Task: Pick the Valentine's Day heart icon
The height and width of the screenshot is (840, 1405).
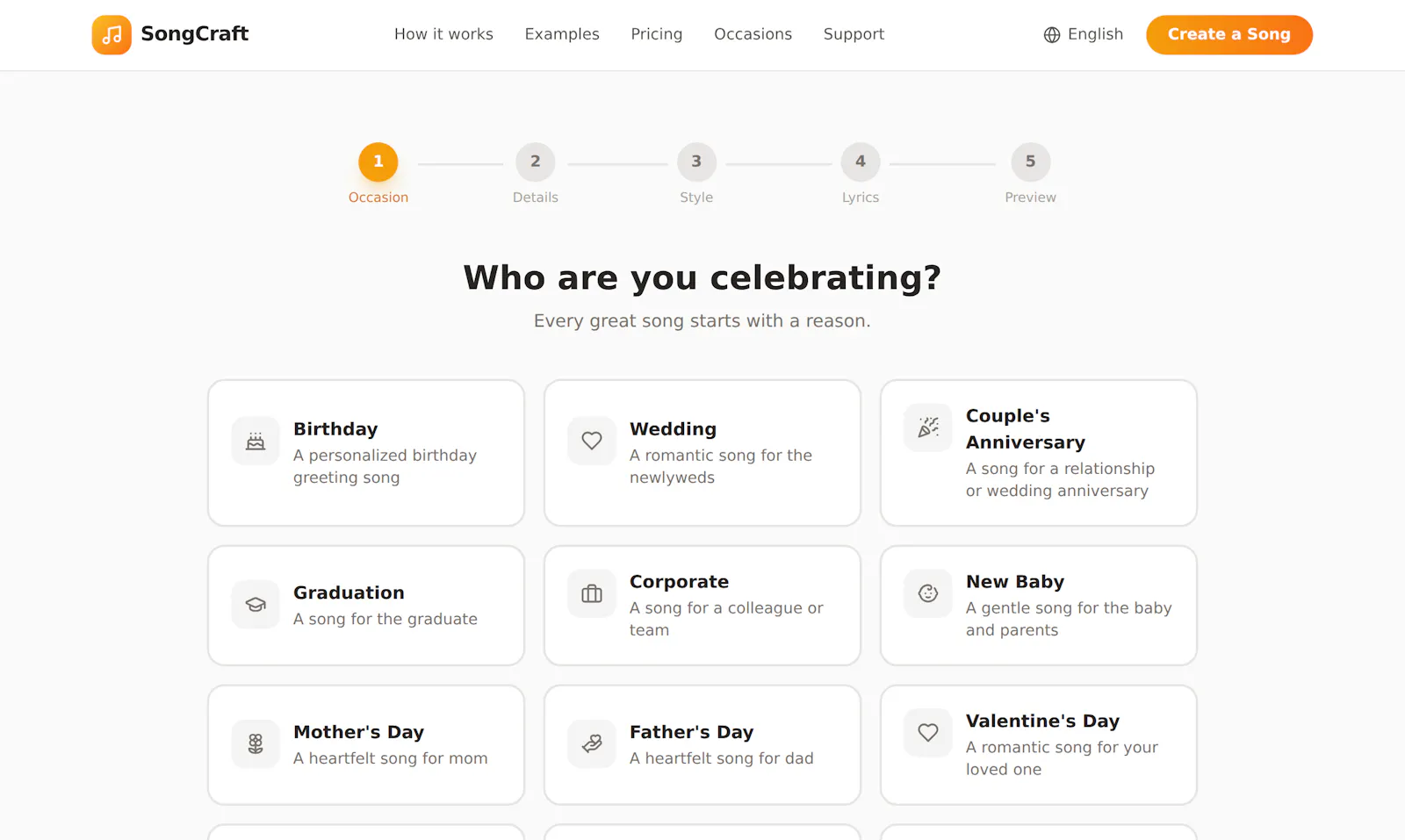Action: click(x=928, y=732)
